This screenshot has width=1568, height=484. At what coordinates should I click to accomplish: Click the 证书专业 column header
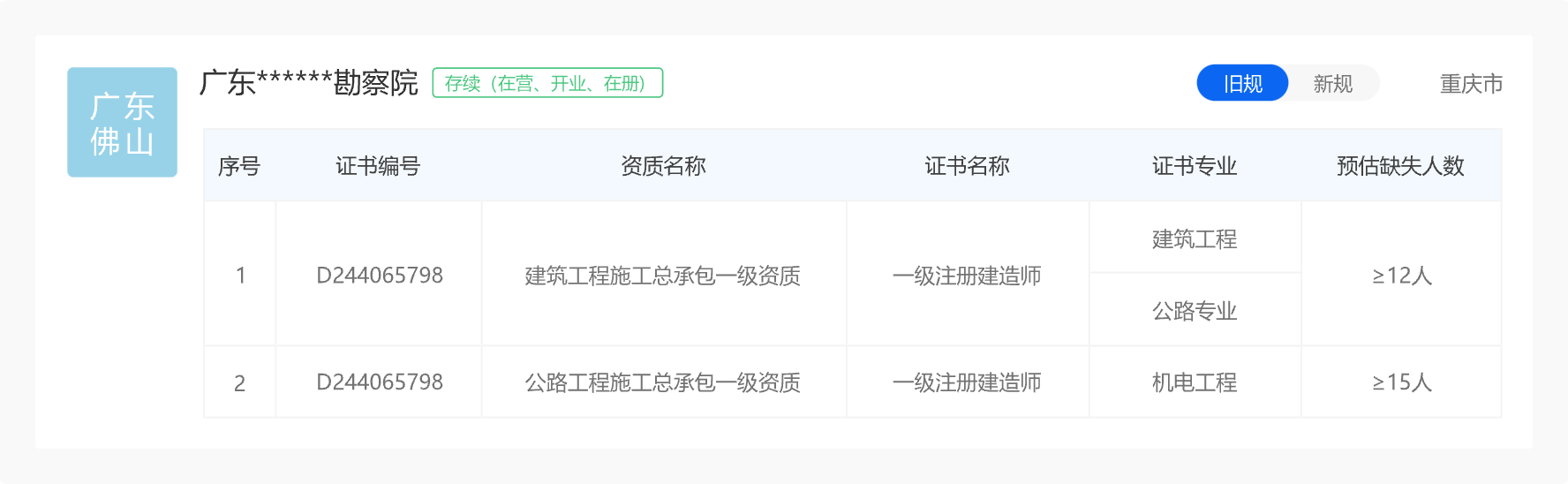click(1195, 166)
